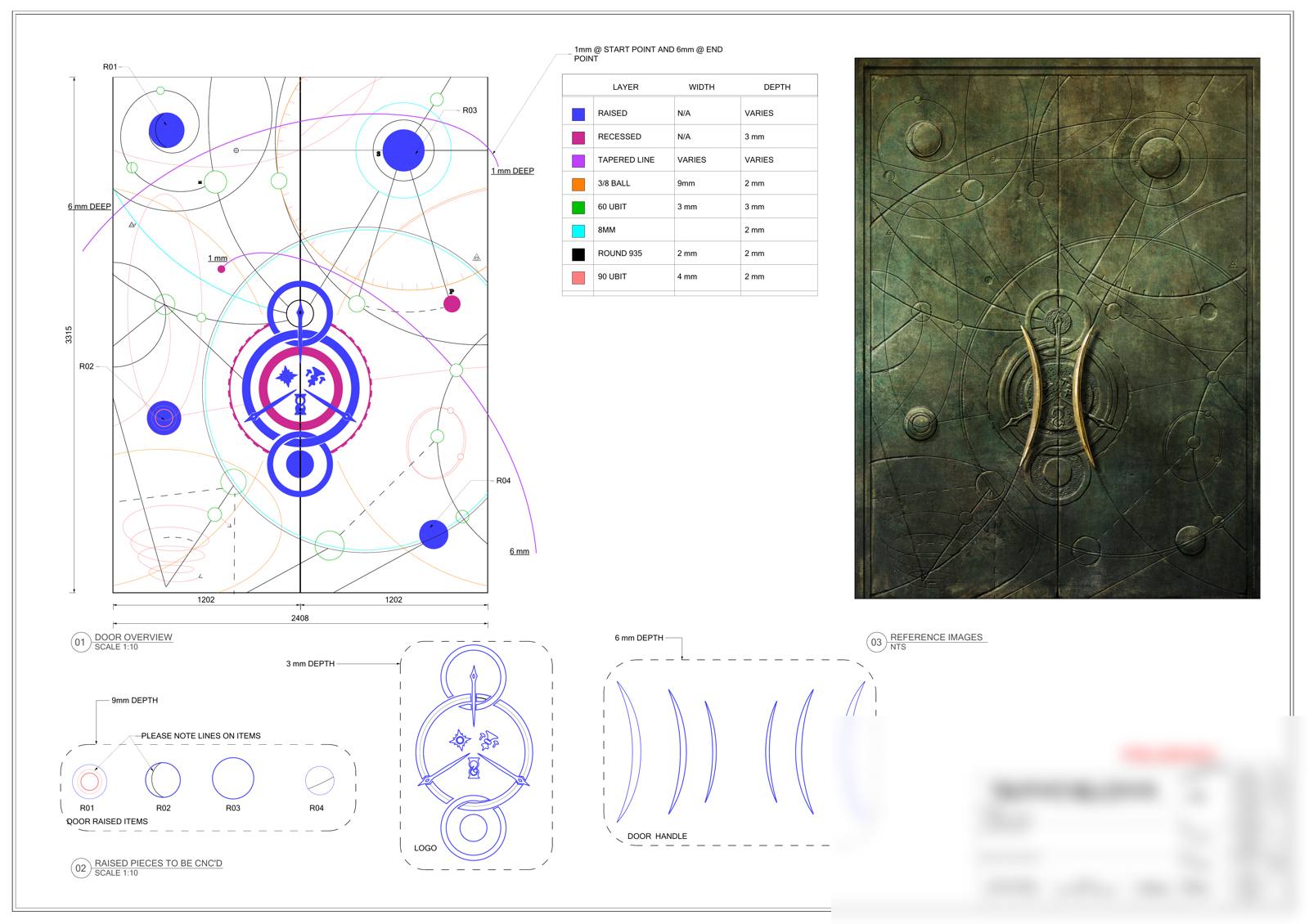Viewport: 1309px width, 924px height.
Task: Click the blue RAISED layer swatch
Action: click(578, 114)
